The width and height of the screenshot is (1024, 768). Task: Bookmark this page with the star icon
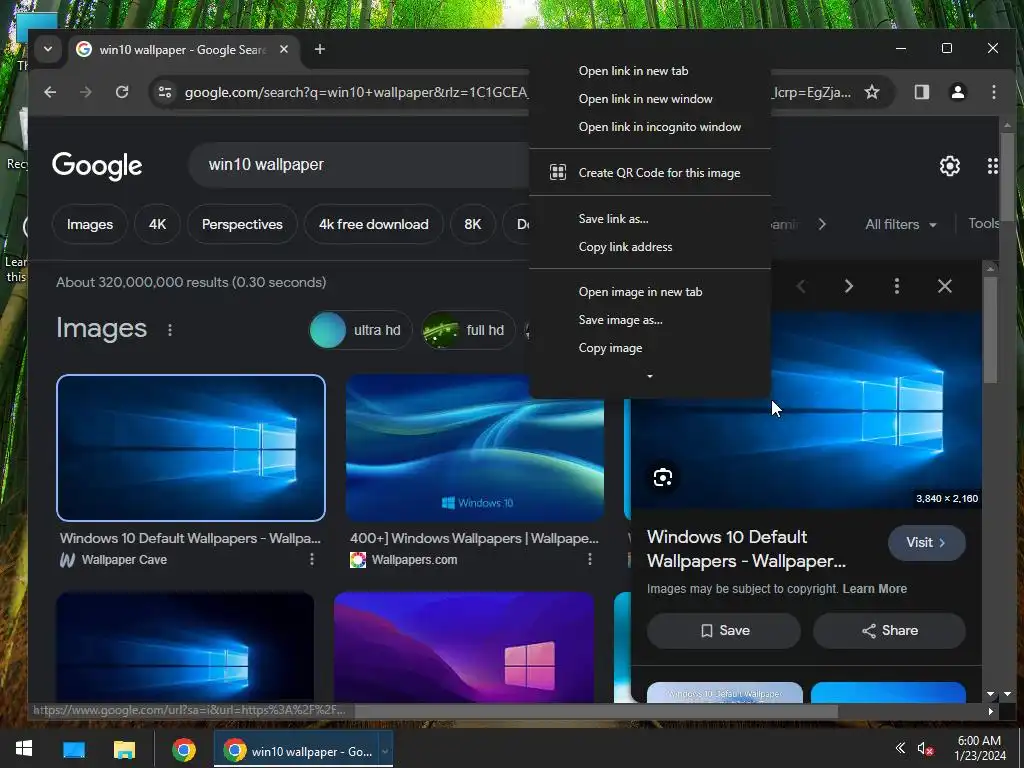click(x=872, y=92)
